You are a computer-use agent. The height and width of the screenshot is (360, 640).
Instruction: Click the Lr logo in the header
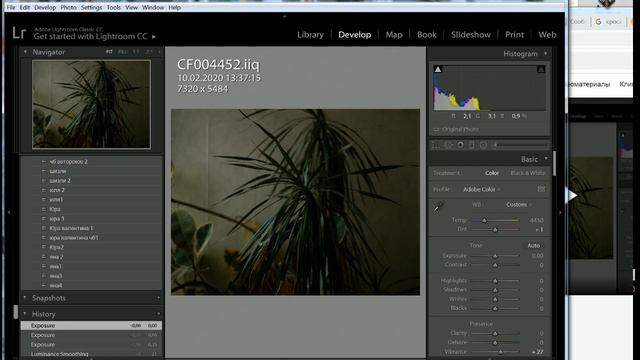click(19, 33)
